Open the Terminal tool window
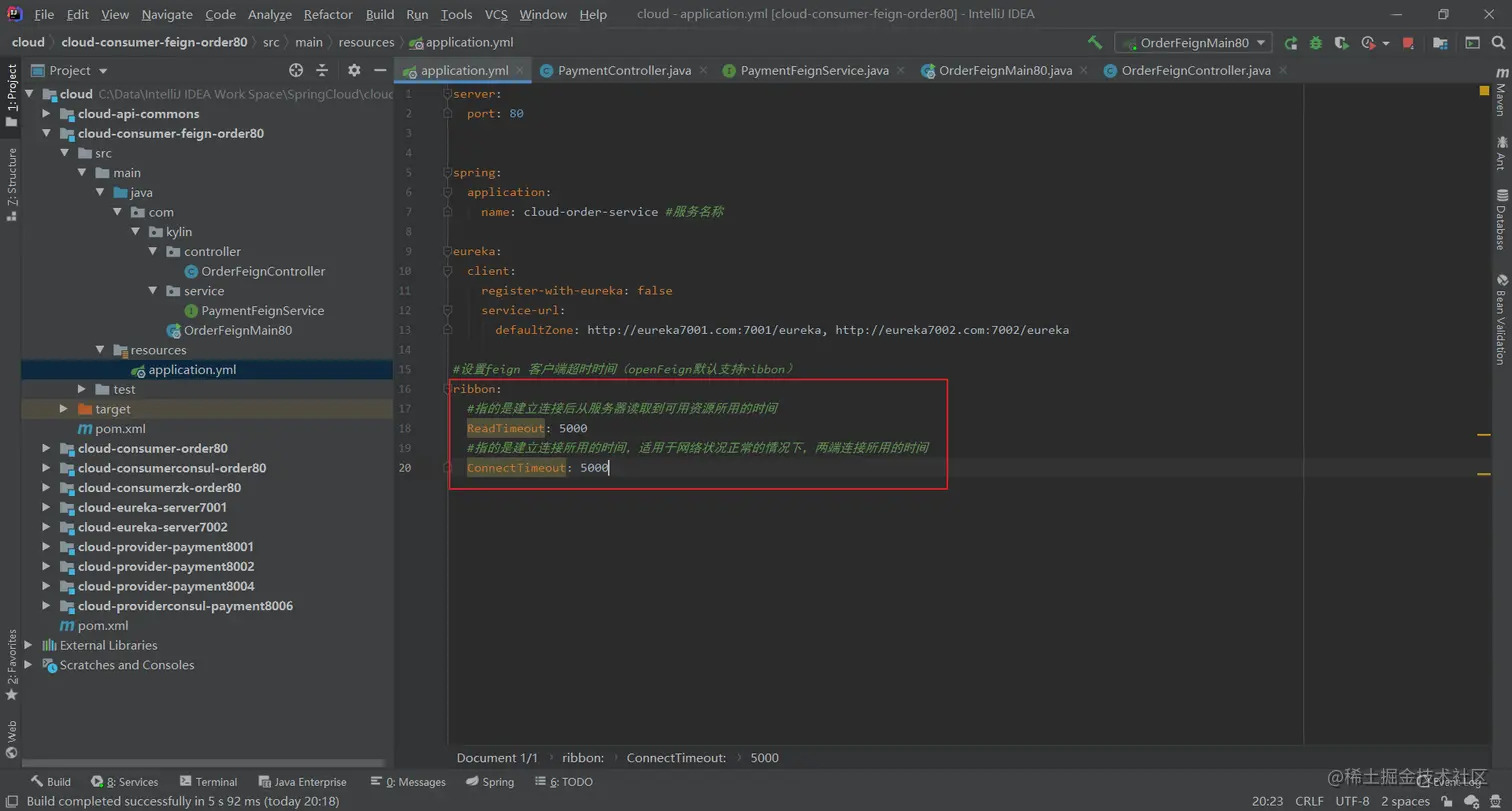Viewport: 1512px width, 811px height. (x=208, y=782)
